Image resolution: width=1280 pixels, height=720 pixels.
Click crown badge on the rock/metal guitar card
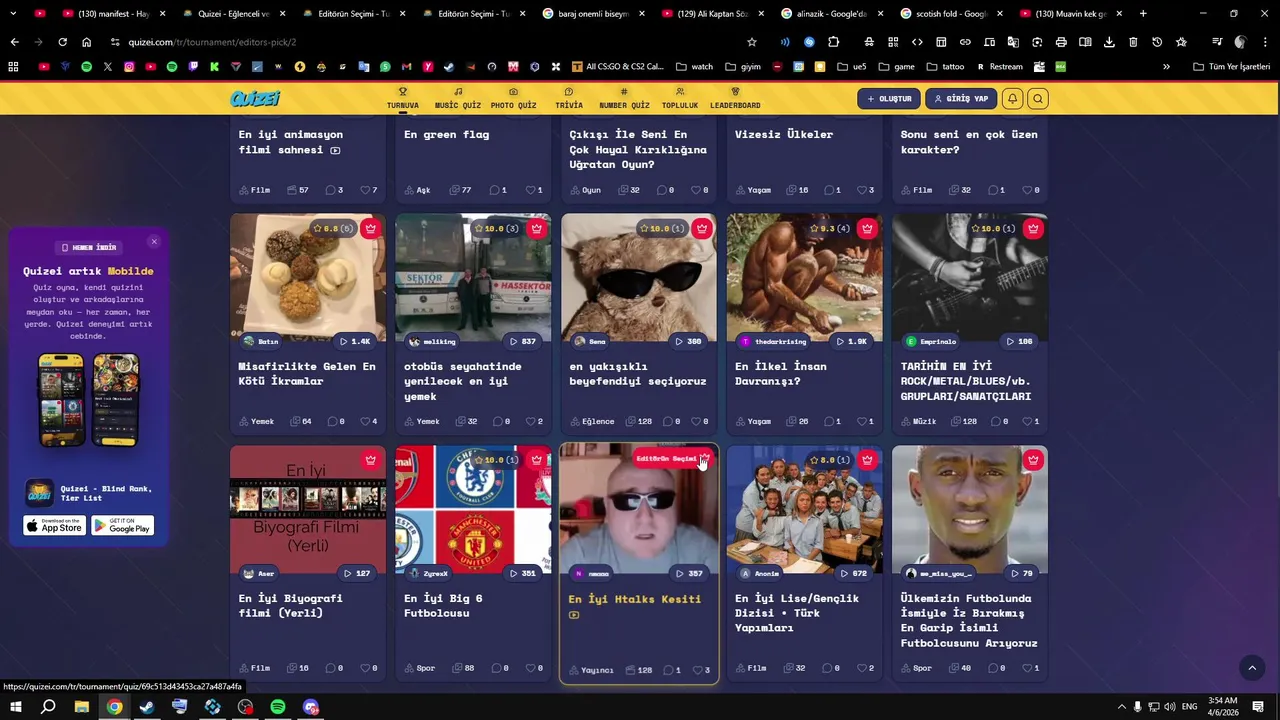1033,228
